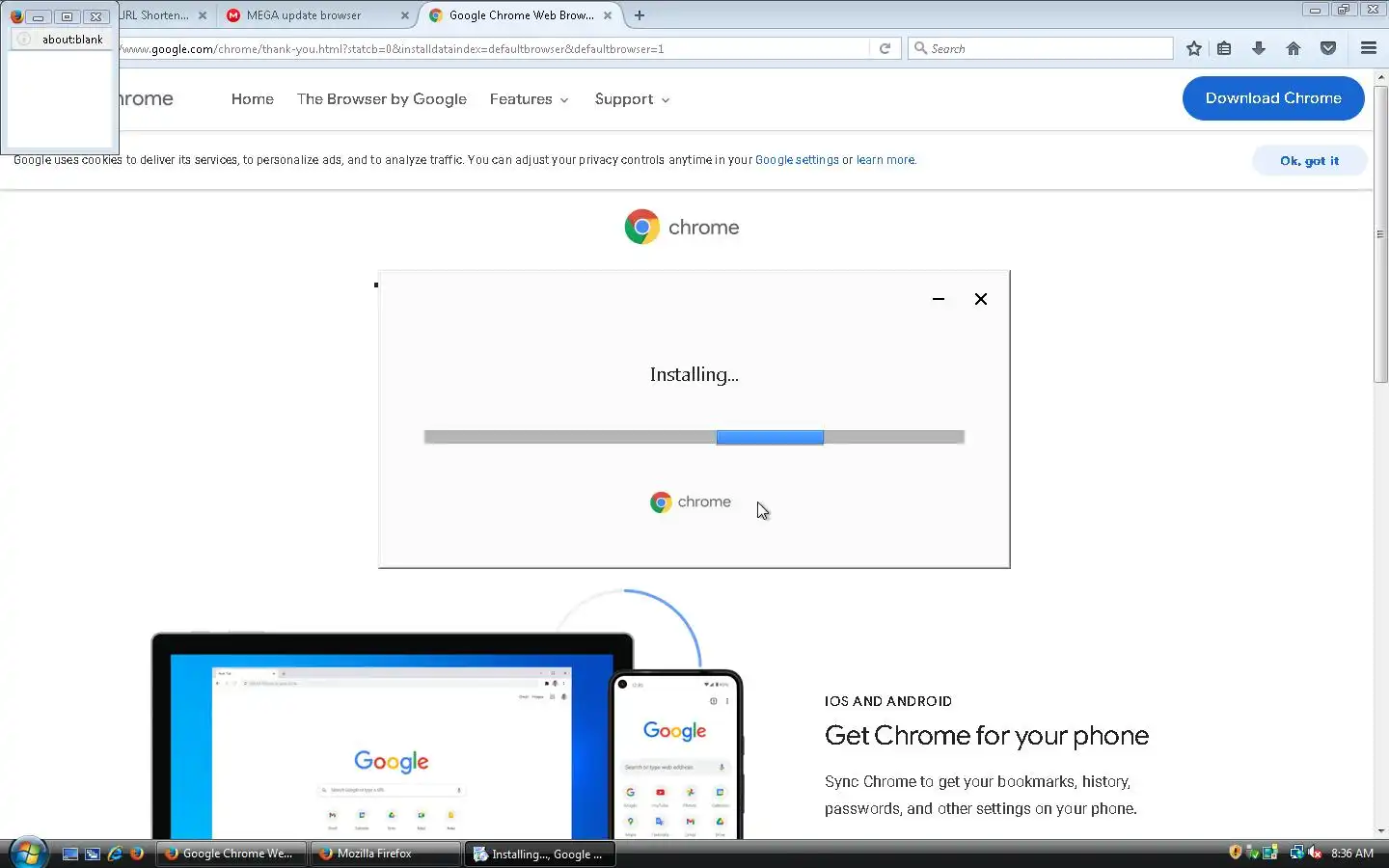Open the Windows Start orb
The image size is (1389, 868).
[27, 853]
